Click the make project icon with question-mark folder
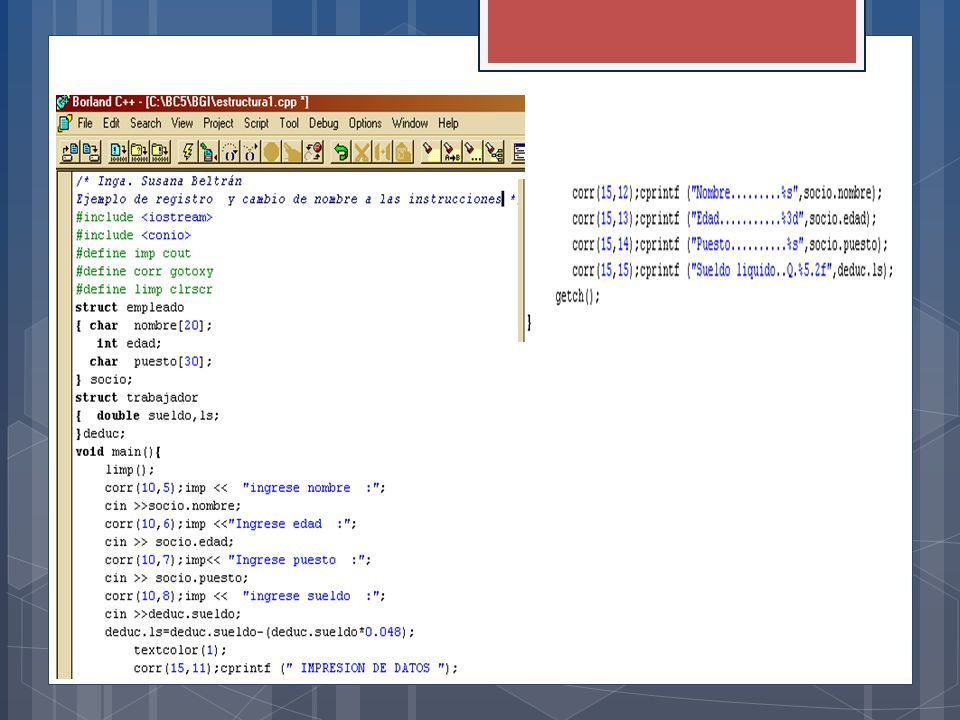The image size is (960, 720). pos(139,151)
